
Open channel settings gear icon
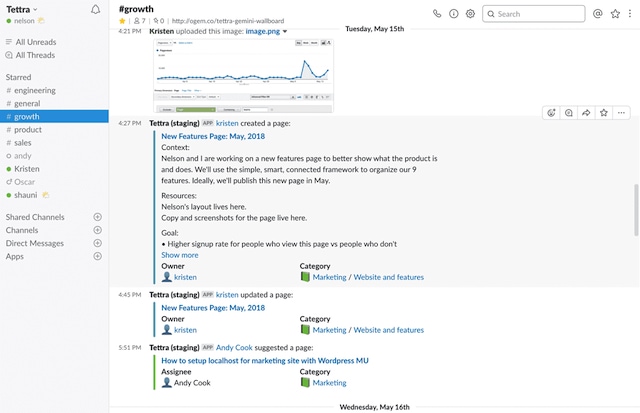(x=471, y=14)
